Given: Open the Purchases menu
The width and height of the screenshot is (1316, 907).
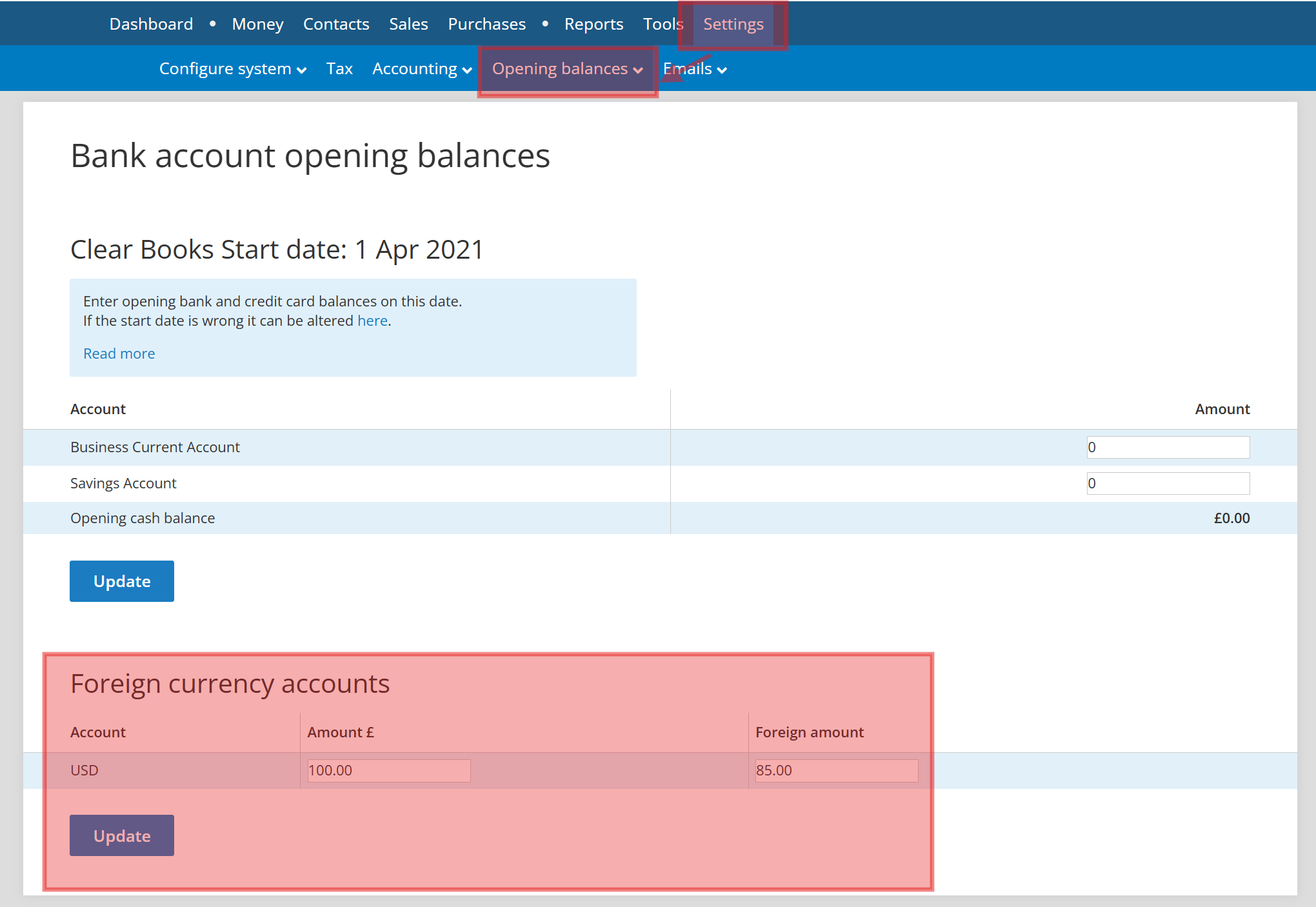Looking at the screenshot, I should point(486,24).
